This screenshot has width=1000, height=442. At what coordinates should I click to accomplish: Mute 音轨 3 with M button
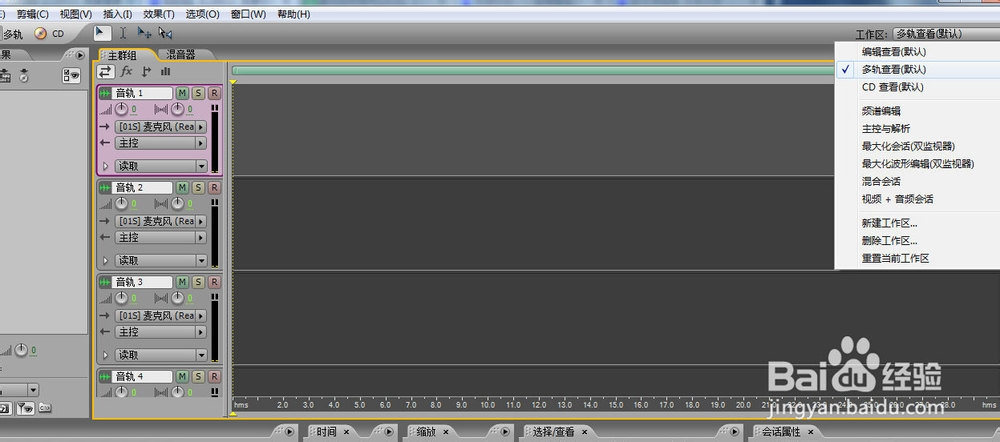pyautogui.click(x=182, y=282)
